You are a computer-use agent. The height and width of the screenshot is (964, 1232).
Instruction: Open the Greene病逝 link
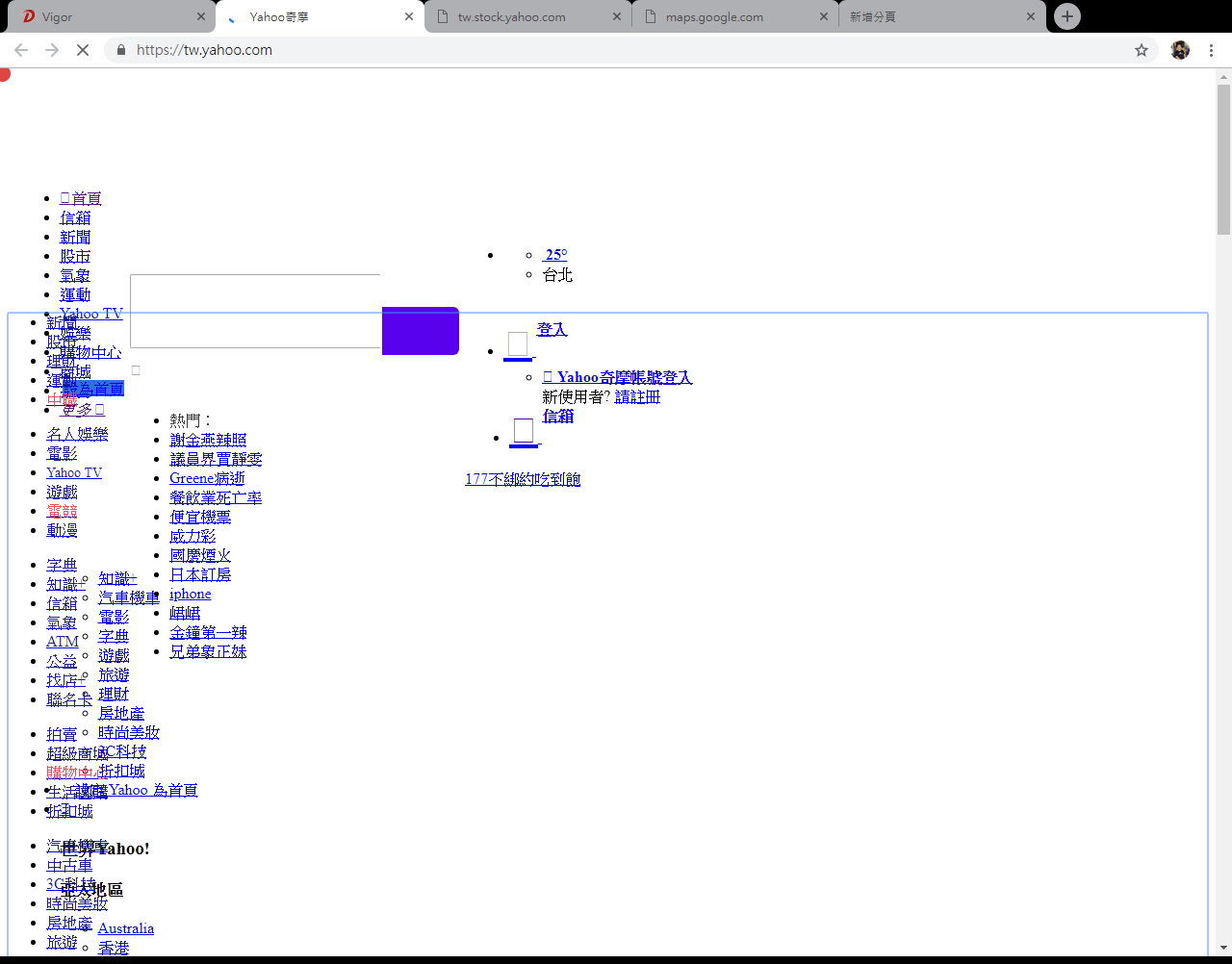click(207, 478)
